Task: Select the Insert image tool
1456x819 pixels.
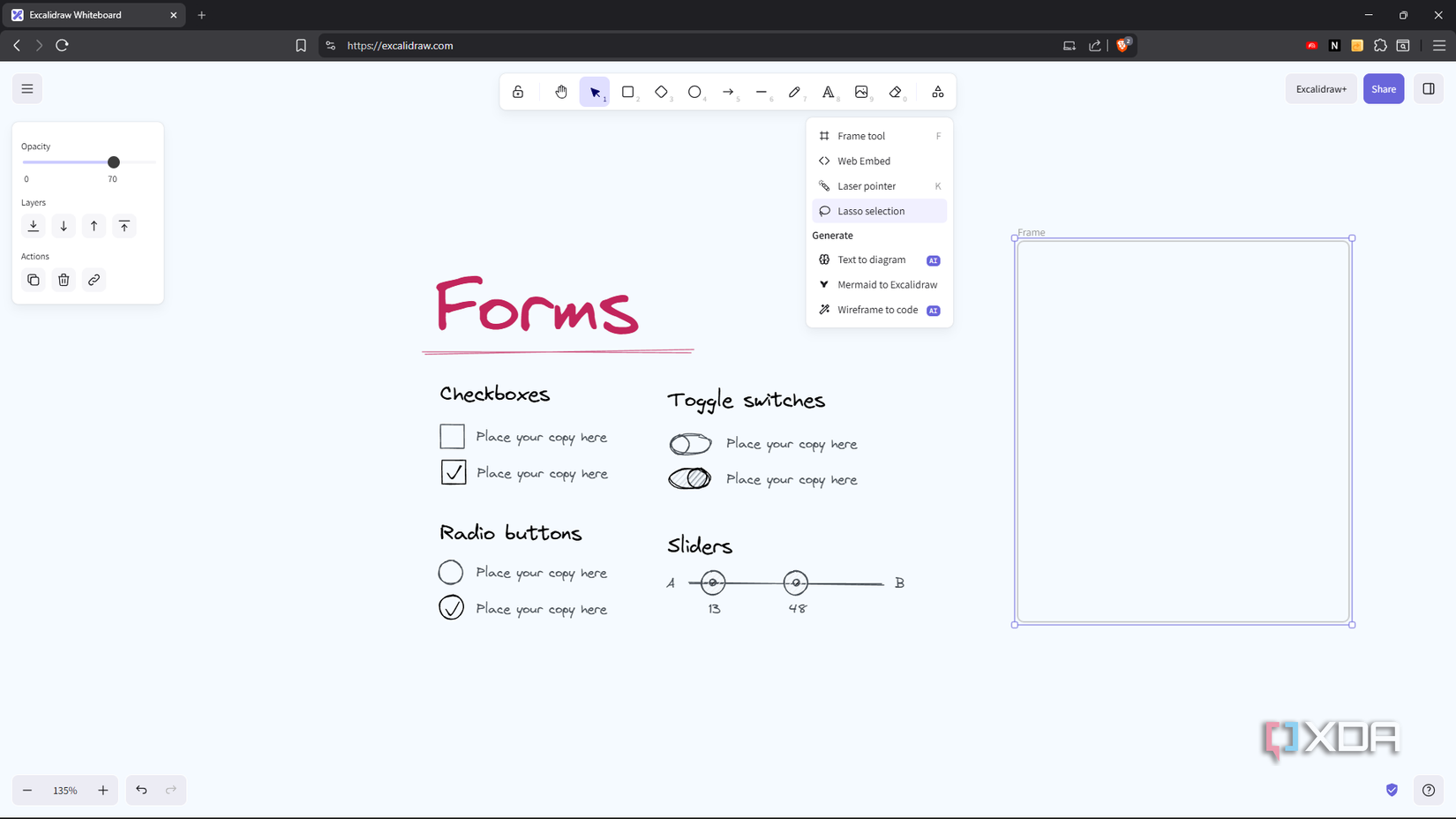Action: (861, 92)
